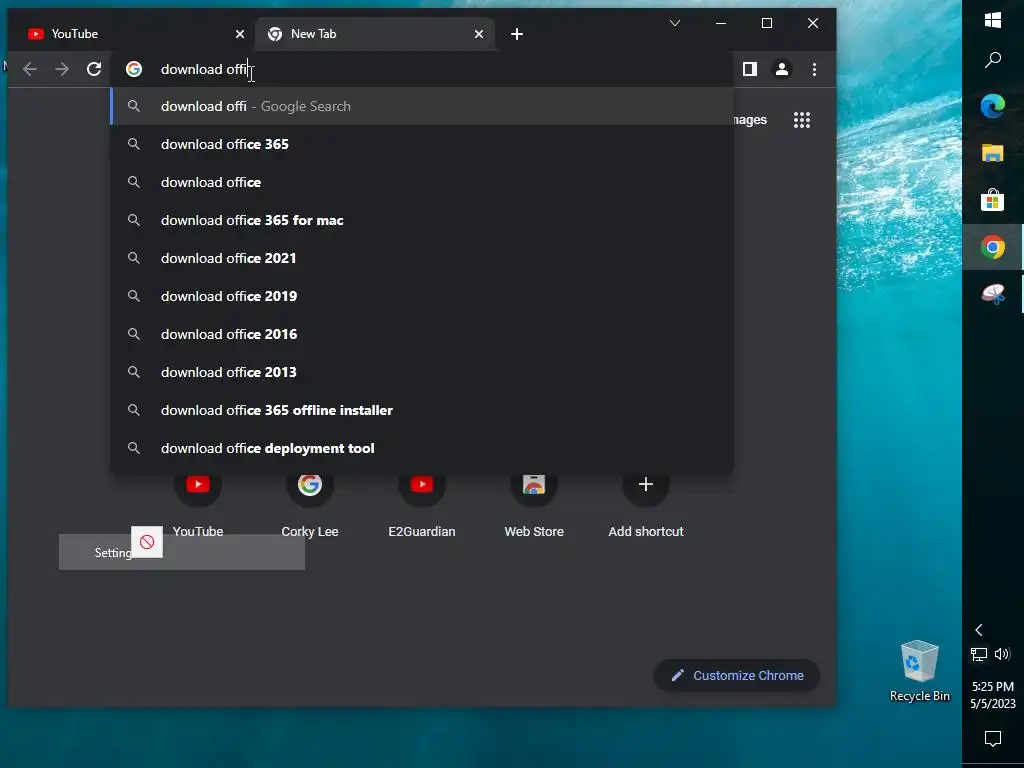Open the Chrome profile avatar icon
Screen dimensions: 1024x768
(x=782, y=69)
